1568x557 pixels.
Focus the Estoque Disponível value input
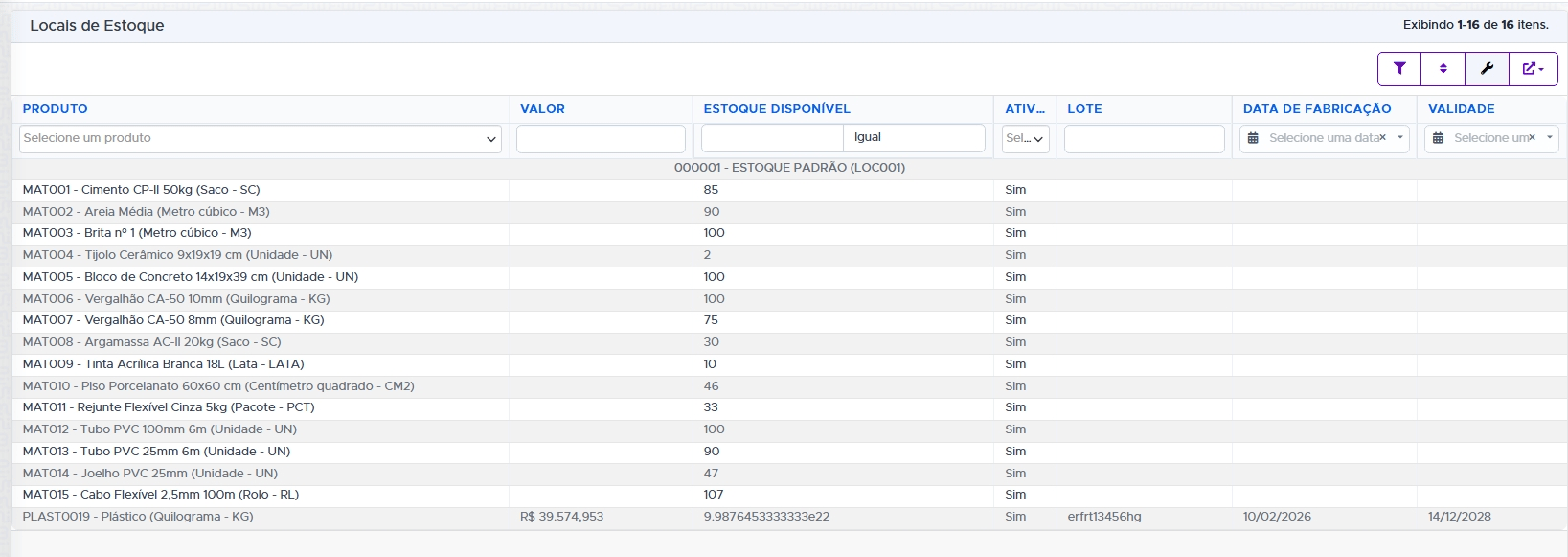[772, 137]
